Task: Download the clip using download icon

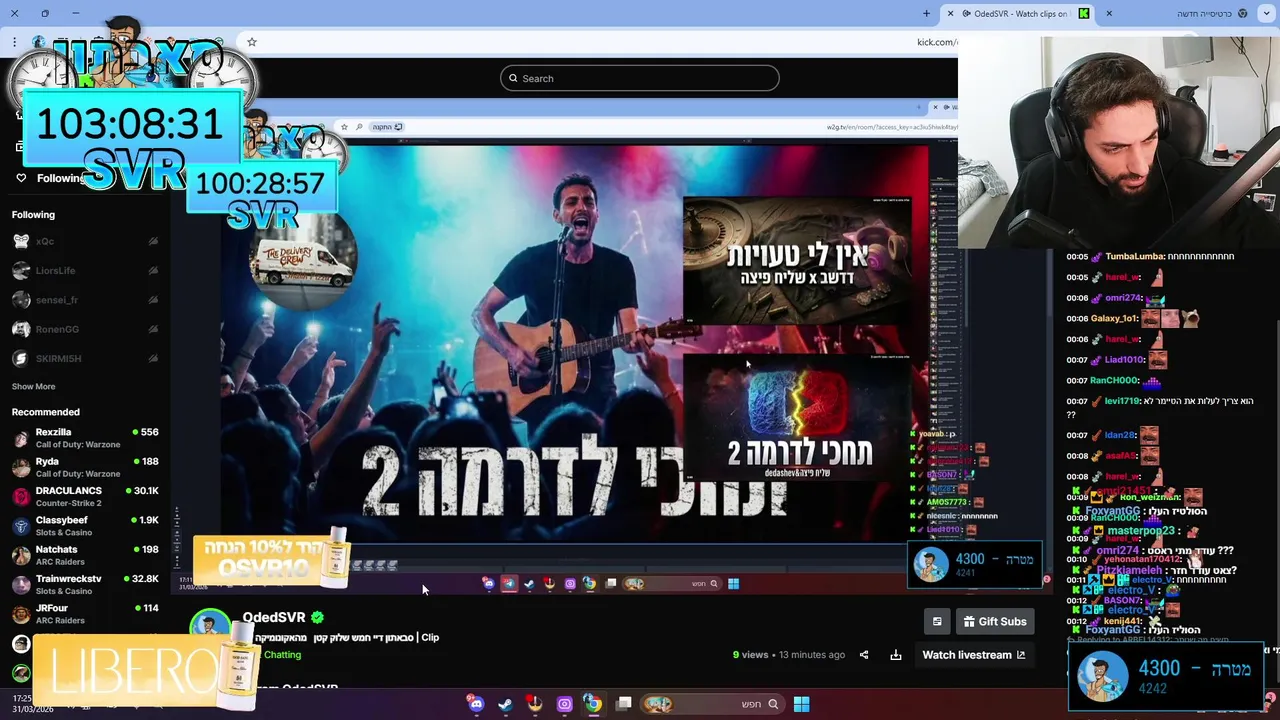Action: (x=896, y=655)
